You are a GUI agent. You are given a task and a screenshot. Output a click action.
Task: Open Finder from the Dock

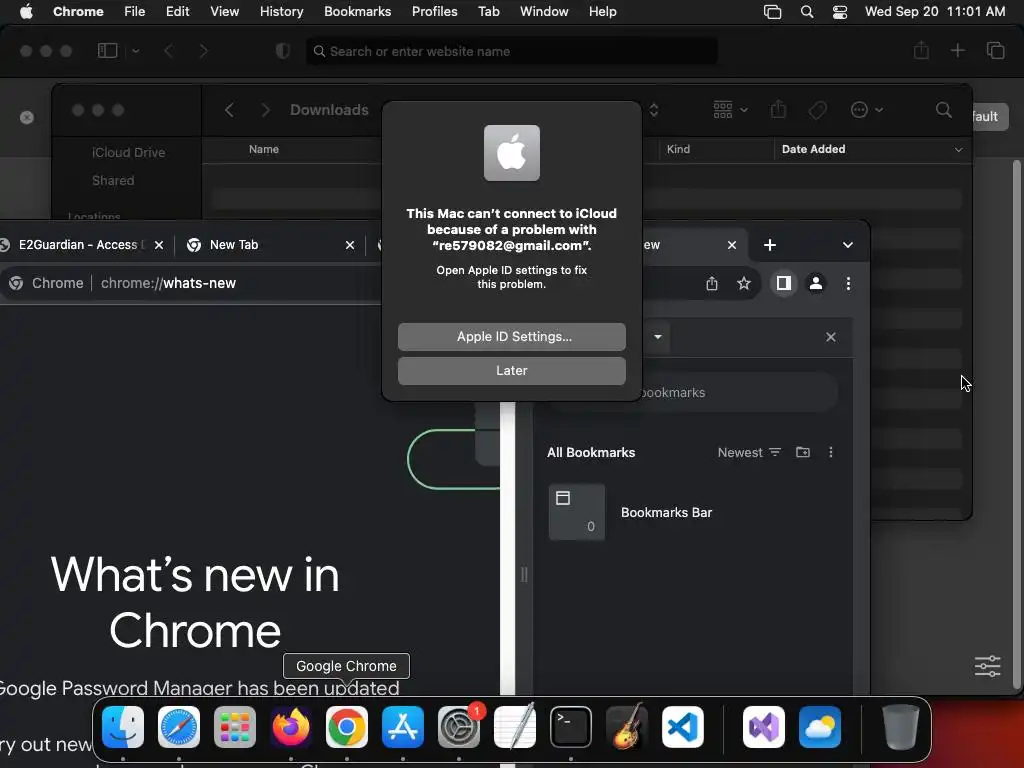coord(123,727)
